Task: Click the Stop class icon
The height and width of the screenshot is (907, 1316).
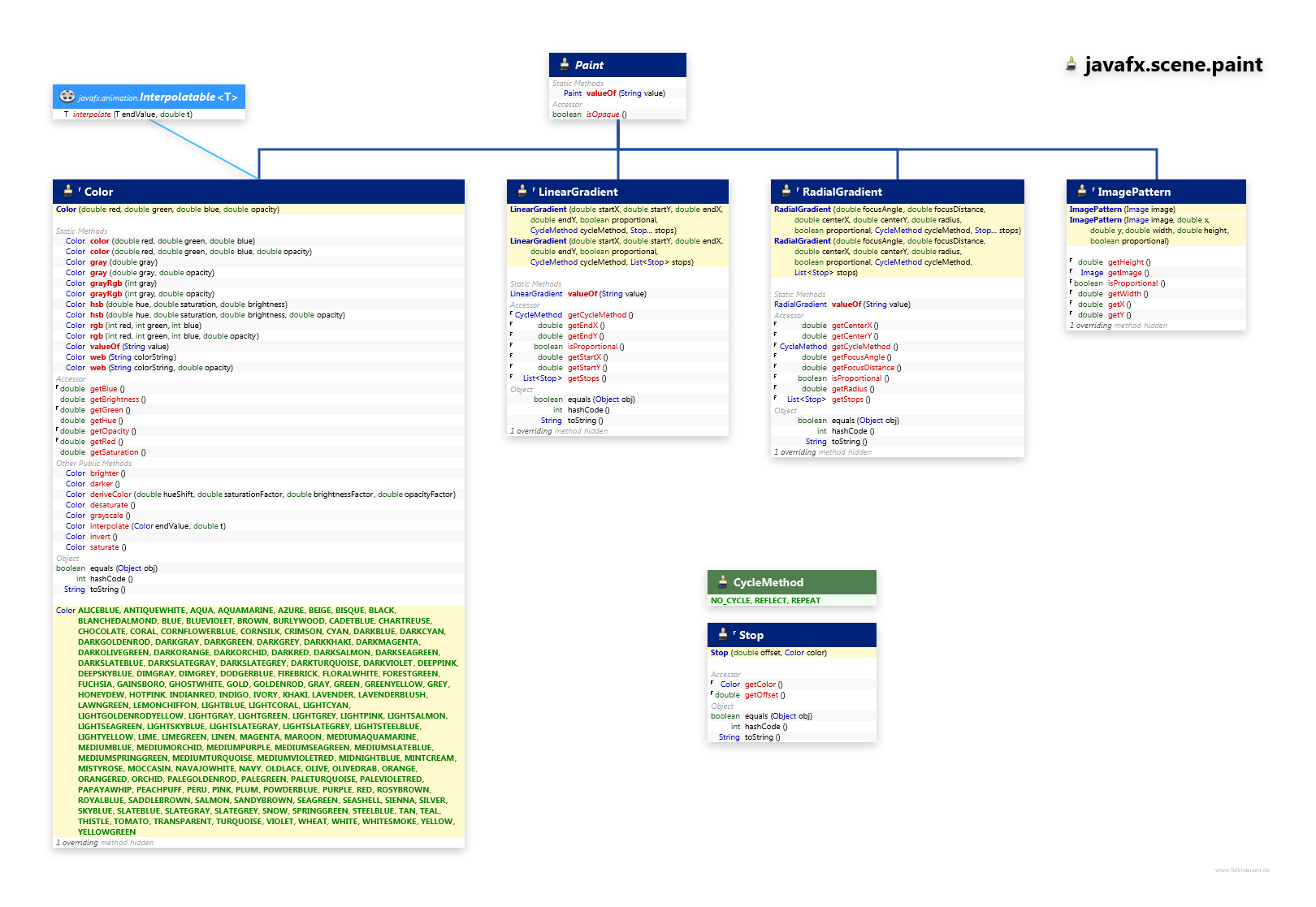Action: click(x=722, y=635)
